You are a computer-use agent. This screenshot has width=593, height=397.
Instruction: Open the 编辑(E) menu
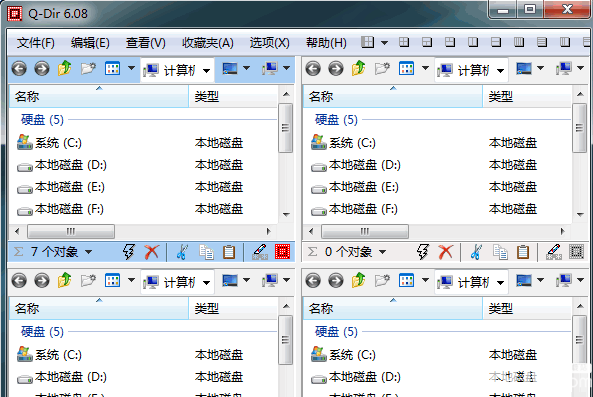[x=90, y=43]
